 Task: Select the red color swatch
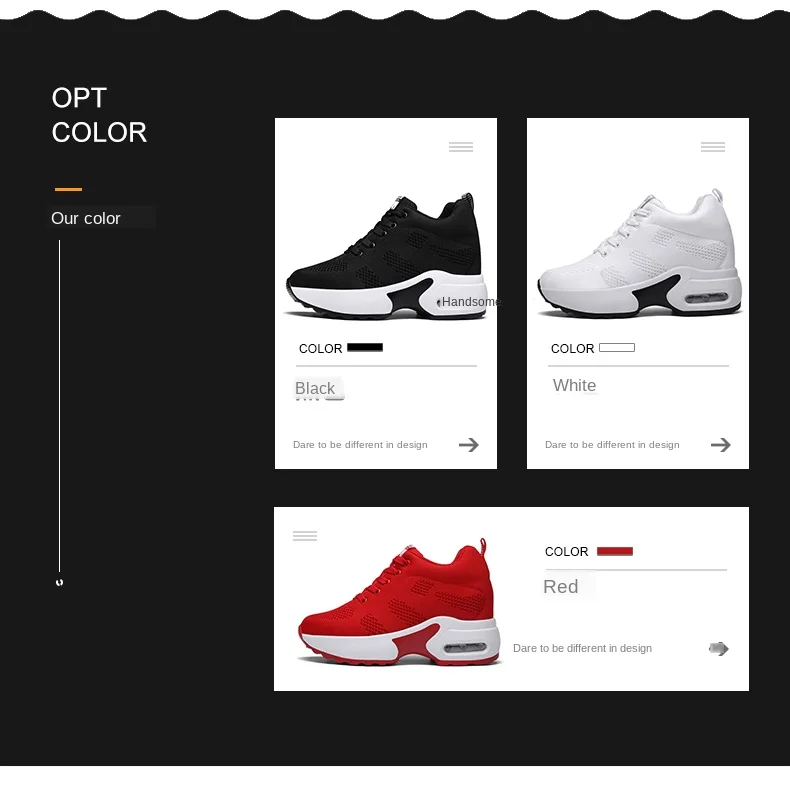click(615, 551)
